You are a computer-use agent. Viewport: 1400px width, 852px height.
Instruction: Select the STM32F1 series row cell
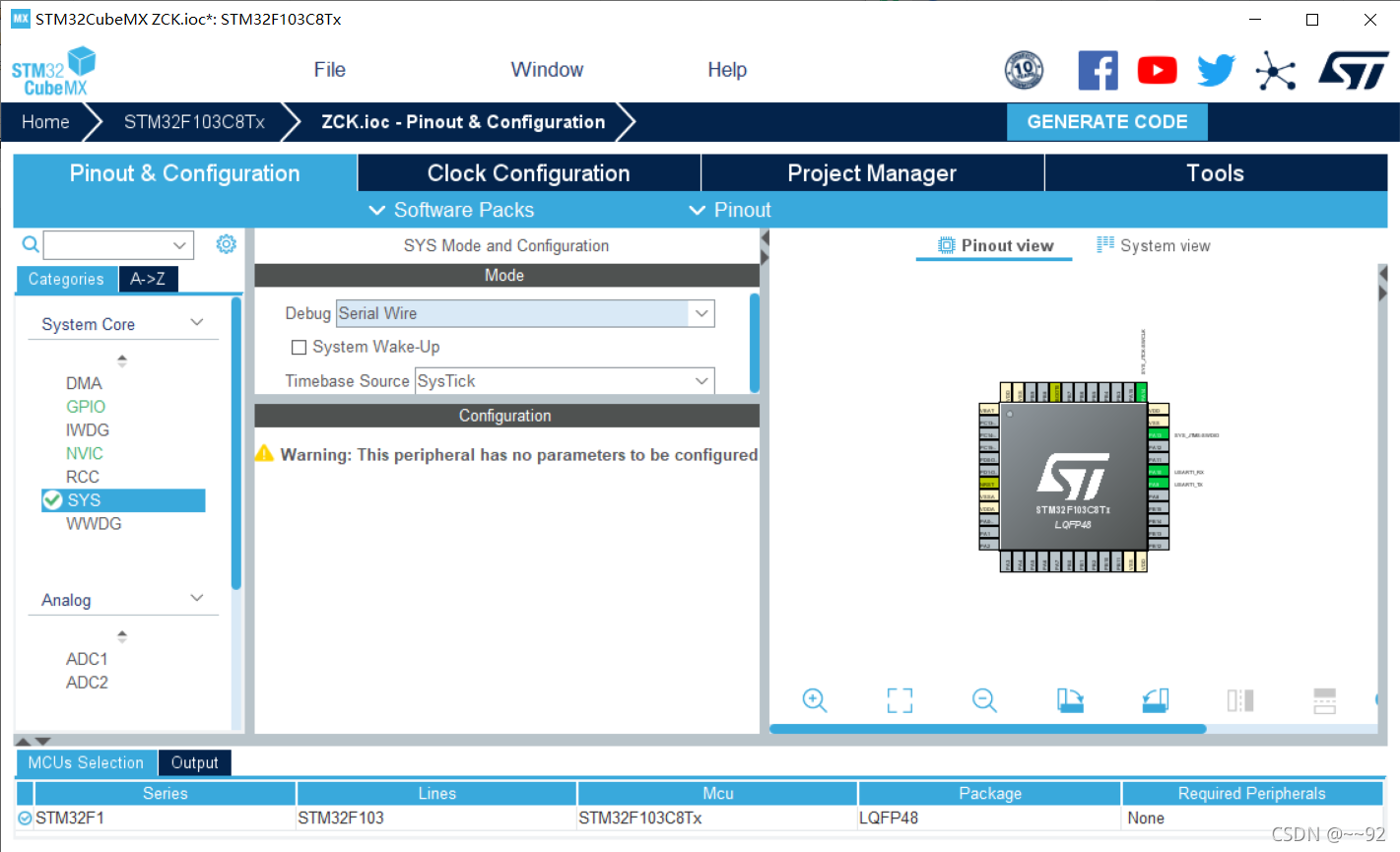pos(165,818)
